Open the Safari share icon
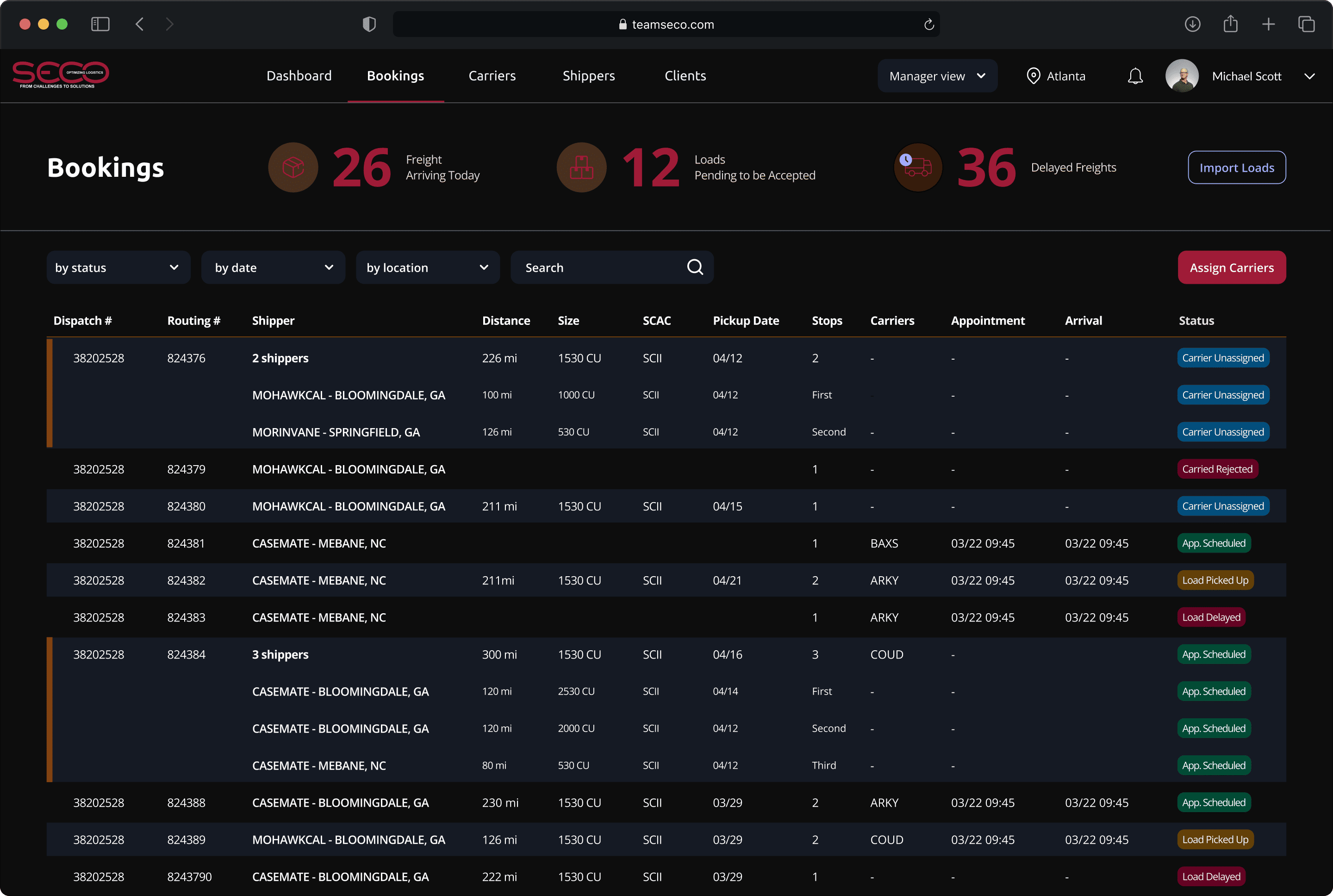The image size is (1333, 896). click(x=1230, y=24)
